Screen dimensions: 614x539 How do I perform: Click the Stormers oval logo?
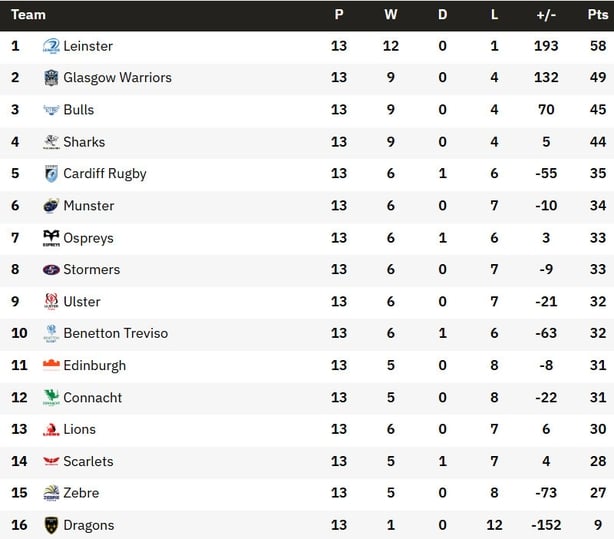pyautogui.click(x=51, y=270)
